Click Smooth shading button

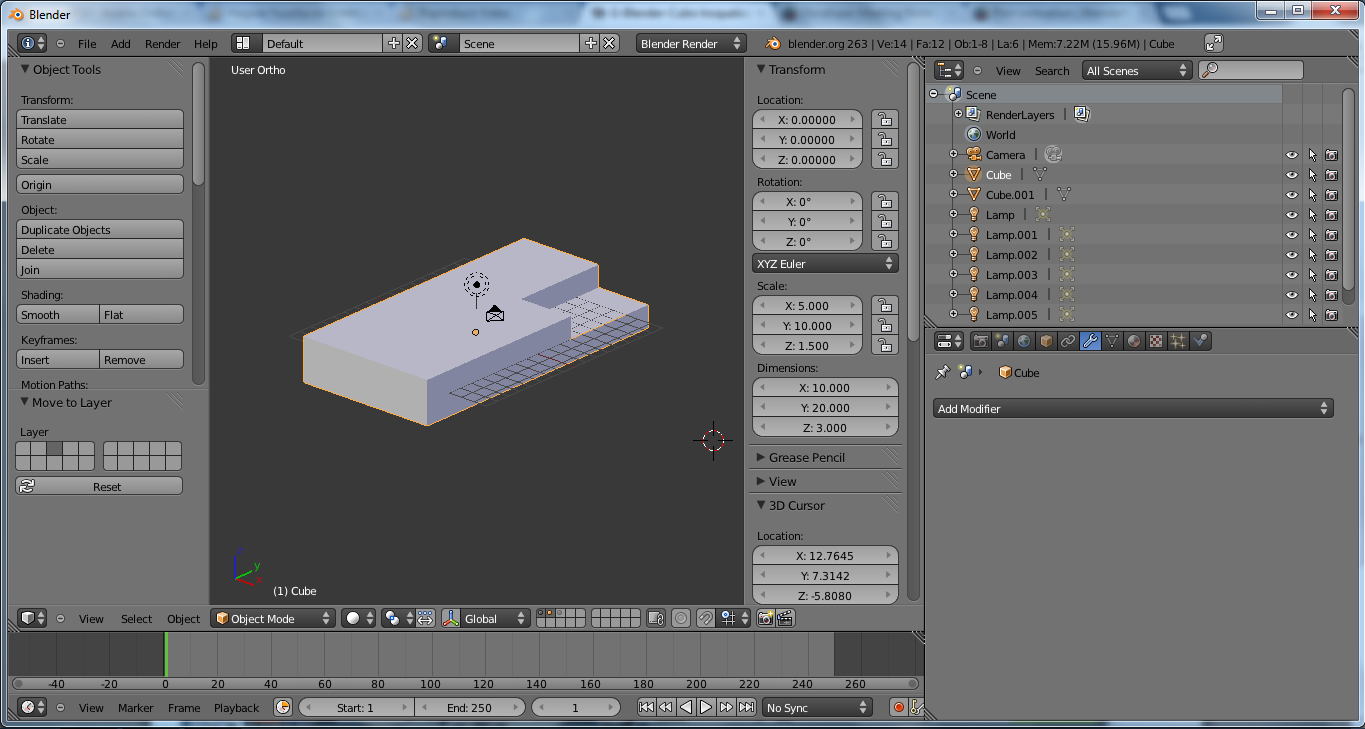(58, 315)
